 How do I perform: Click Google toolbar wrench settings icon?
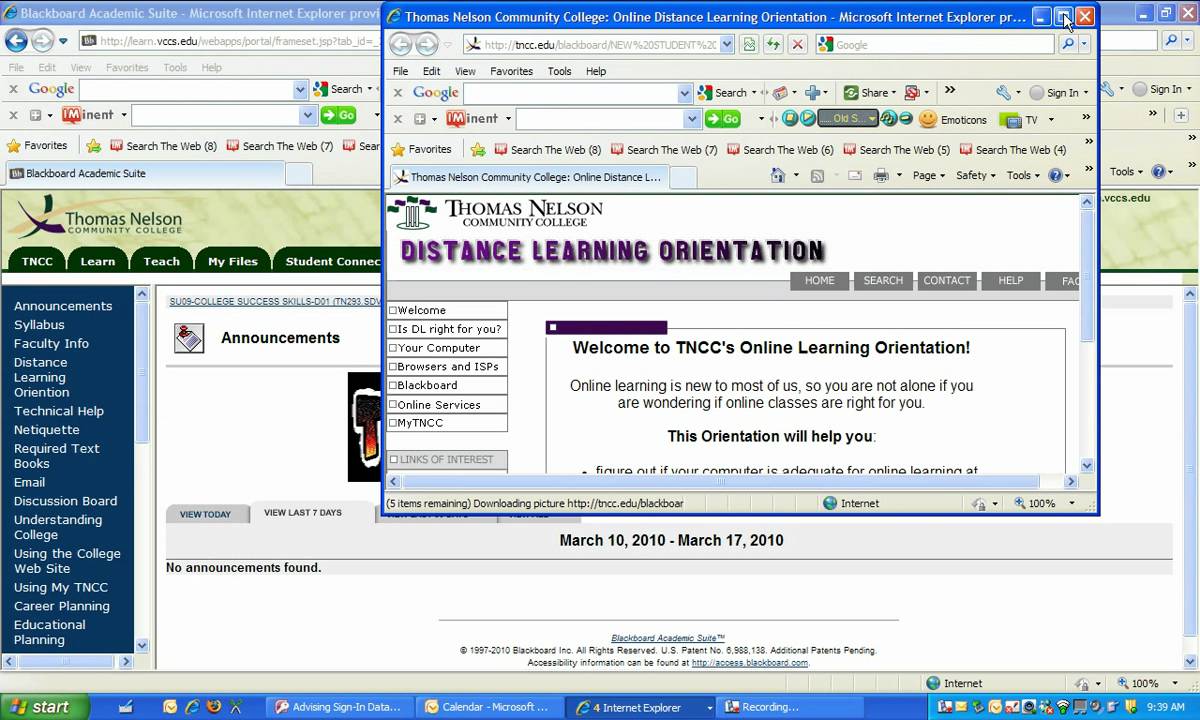coord(1003,92)
